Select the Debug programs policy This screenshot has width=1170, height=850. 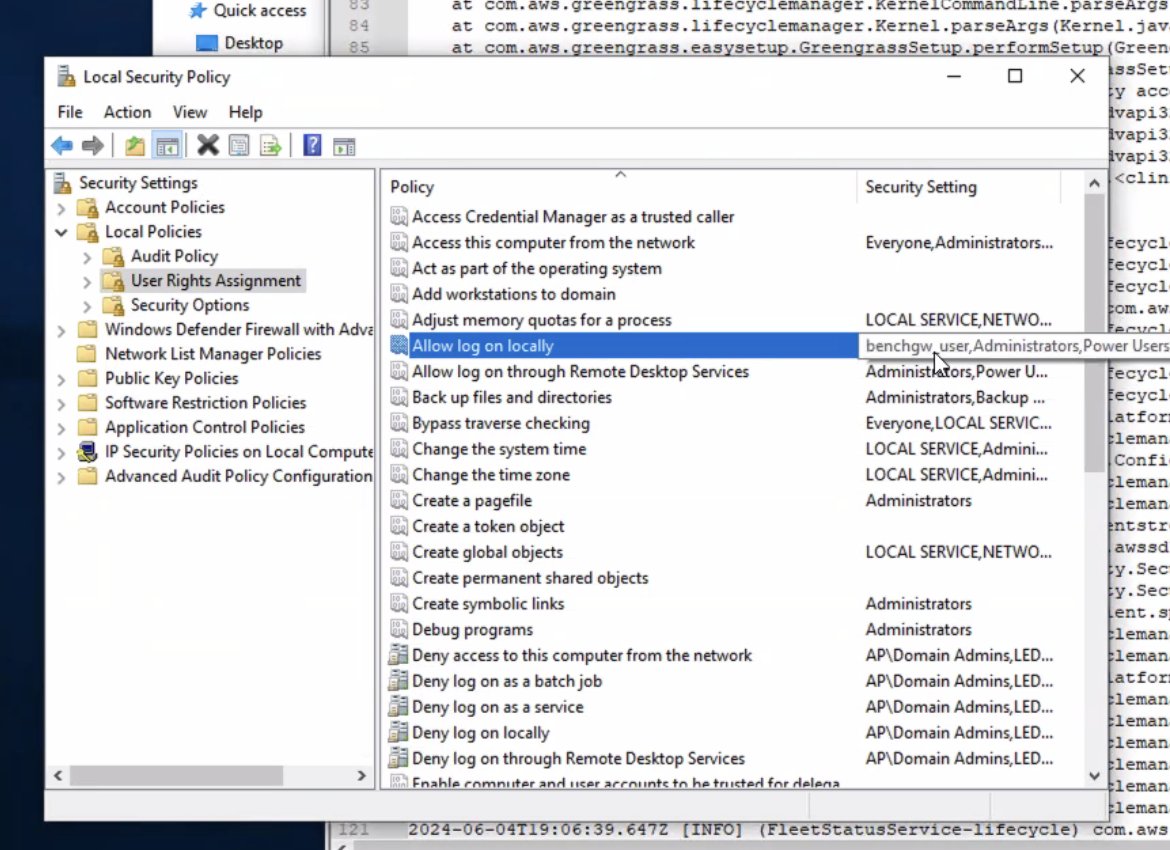coord(470,629)
